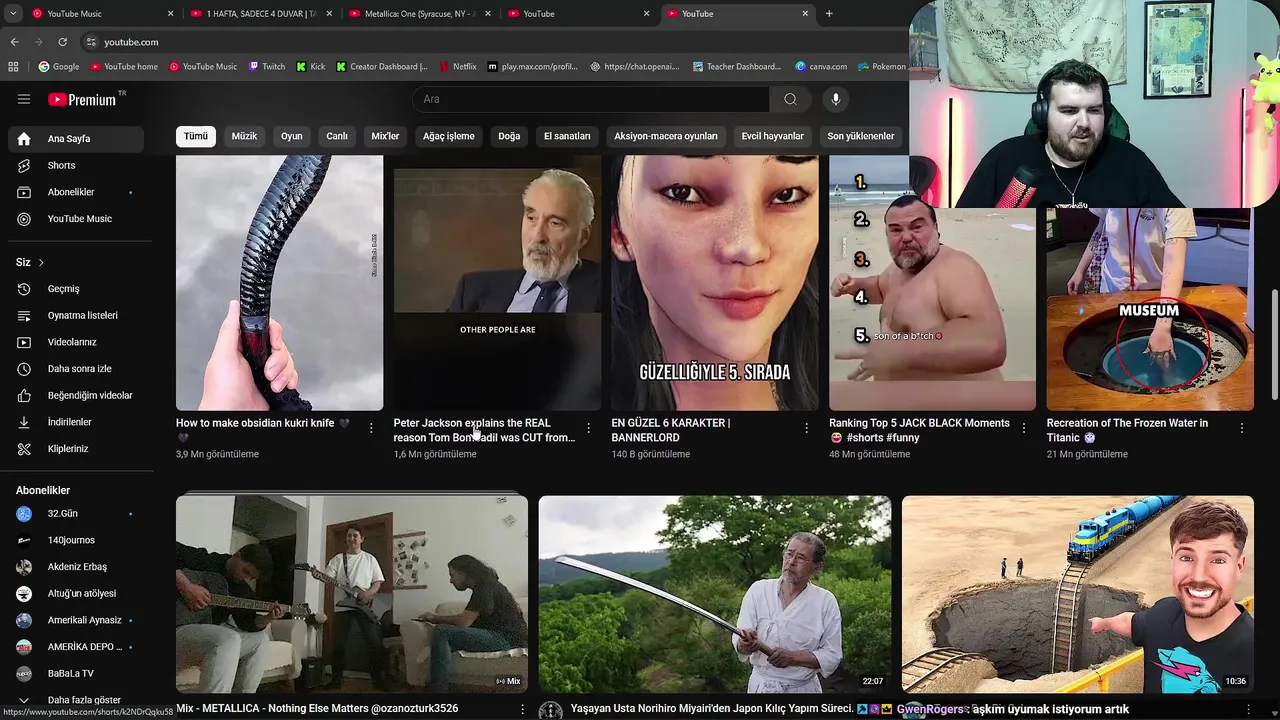Screen dimensions: 1280x720
Task: Open options for obsidian kukri knife video
Action: [371, 428]
